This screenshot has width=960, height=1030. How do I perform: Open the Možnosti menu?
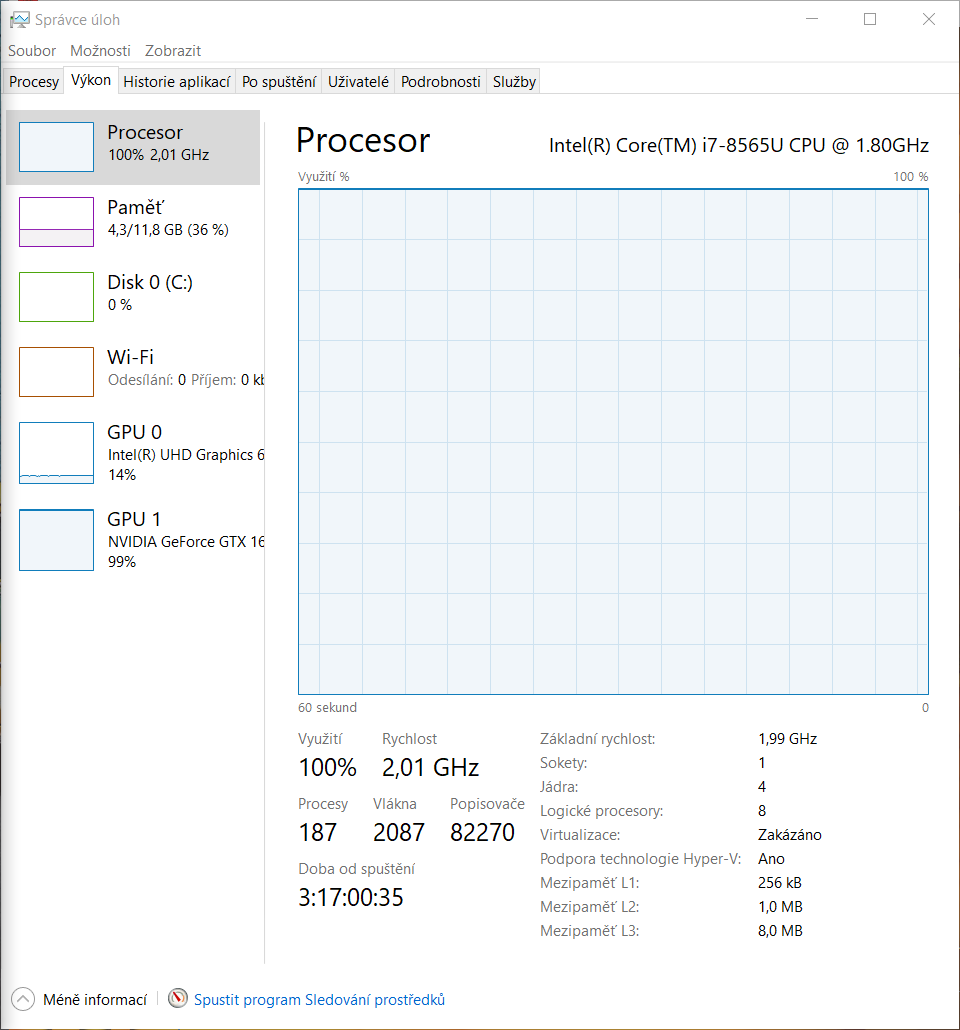[x=100, y=50]
